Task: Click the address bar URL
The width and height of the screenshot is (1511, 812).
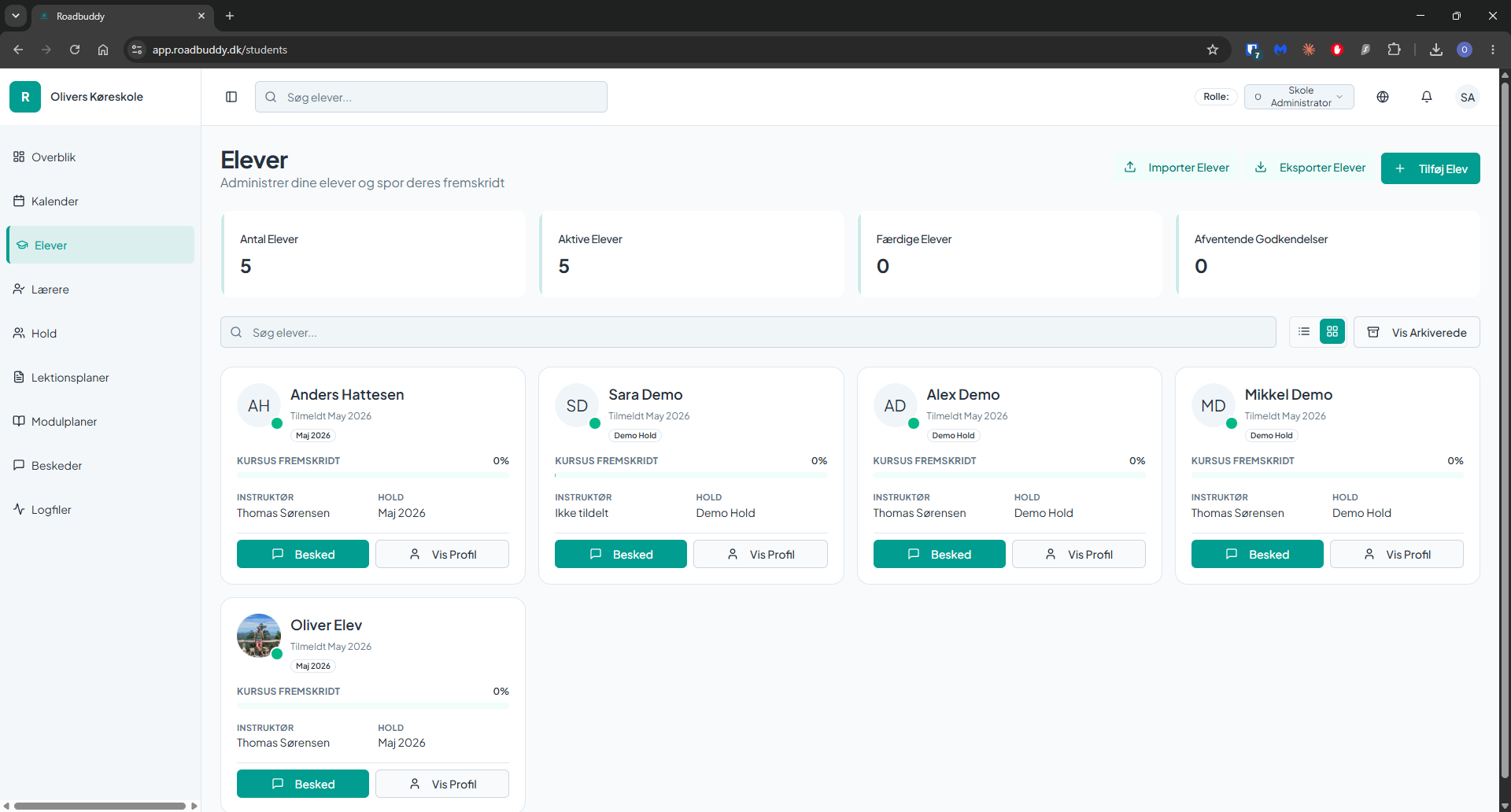Action: point(220,50)
